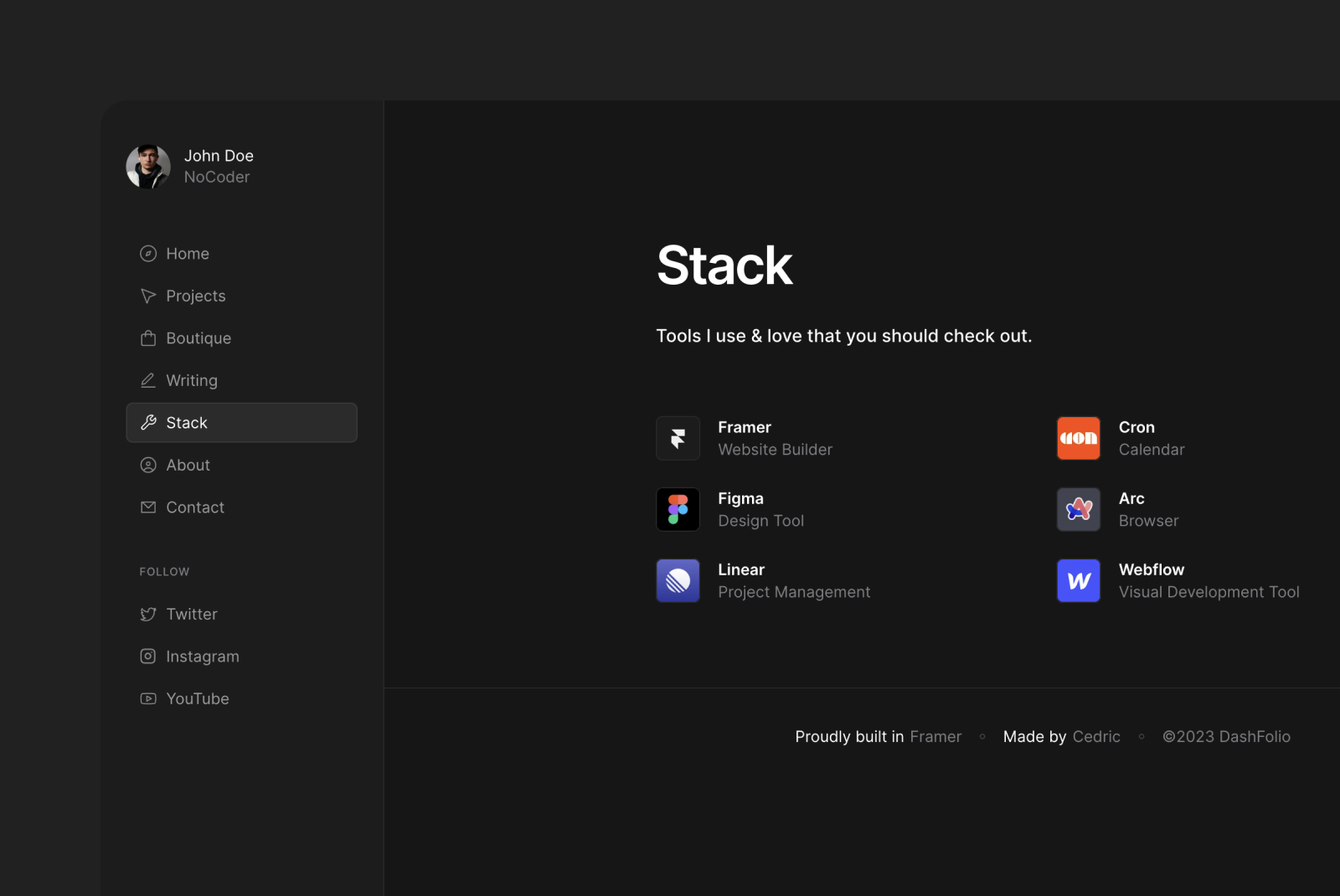Click the Home compass icon
Image resolution: width=1340 pixels, height=896 pixels.
(x=148, y=254)
